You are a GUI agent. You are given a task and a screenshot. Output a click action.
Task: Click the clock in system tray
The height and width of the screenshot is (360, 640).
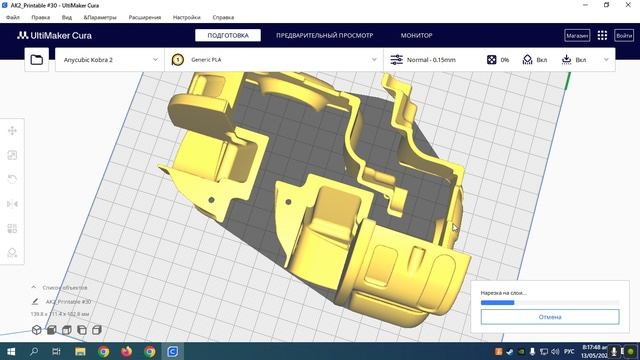pos(594,351)
